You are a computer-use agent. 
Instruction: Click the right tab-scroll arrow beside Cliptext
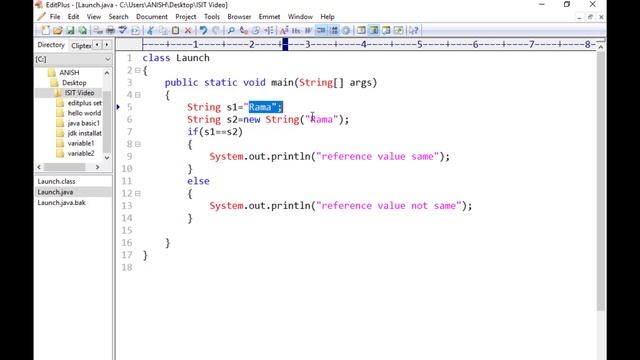tap(107, 45)
